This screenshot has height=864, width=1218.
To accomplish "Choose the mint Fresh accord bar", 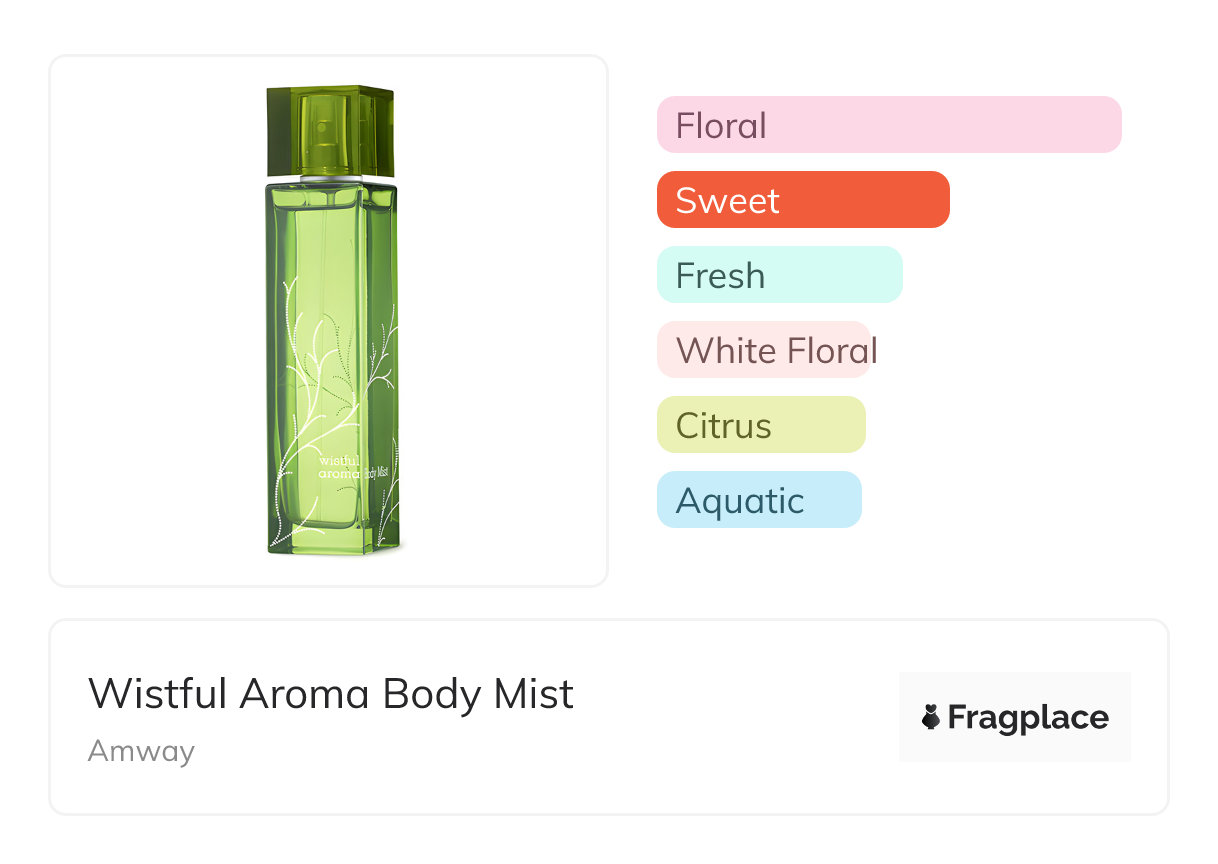I will click(x=779, y=275).
